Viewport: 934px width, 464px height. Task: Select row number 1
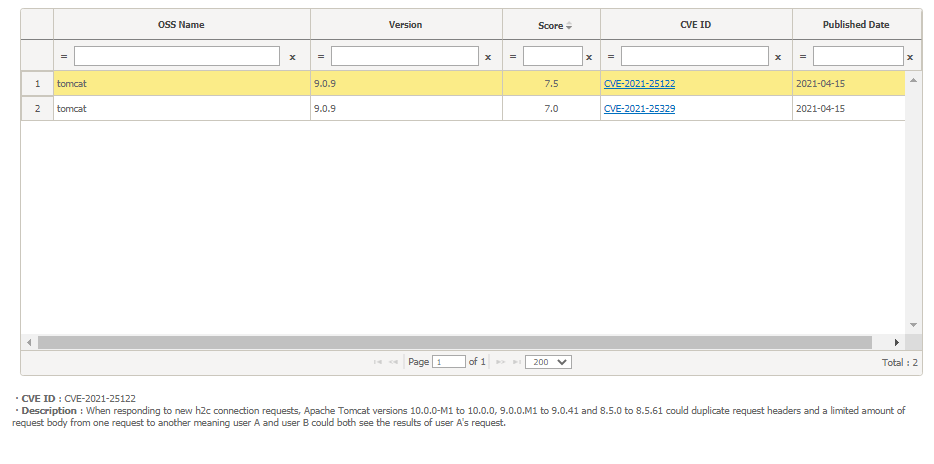38,84
